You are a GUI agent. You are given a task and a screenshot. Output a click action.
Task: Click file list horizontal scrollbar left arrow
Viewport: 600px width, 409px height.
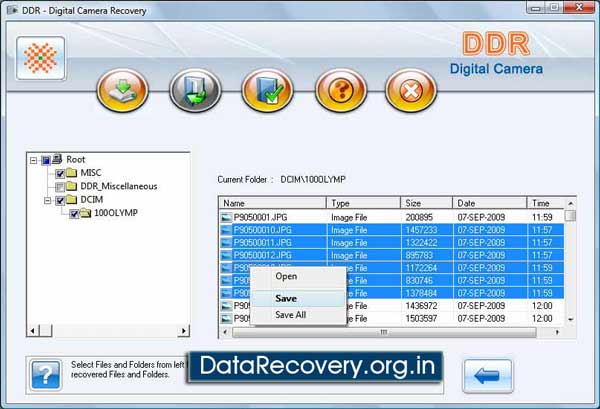click(x=225, y=332)
